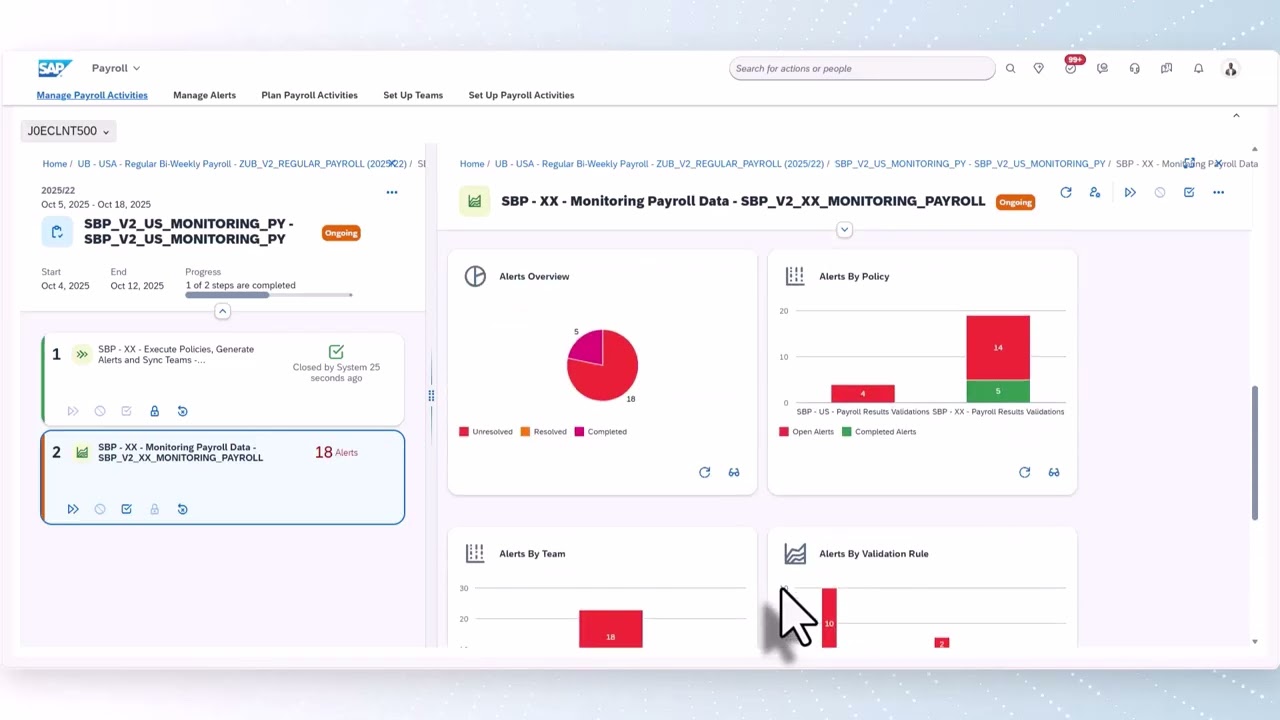The image size is (1280, 720).
Task: Collapse the top bar chevron
Action: point(1236,116)
